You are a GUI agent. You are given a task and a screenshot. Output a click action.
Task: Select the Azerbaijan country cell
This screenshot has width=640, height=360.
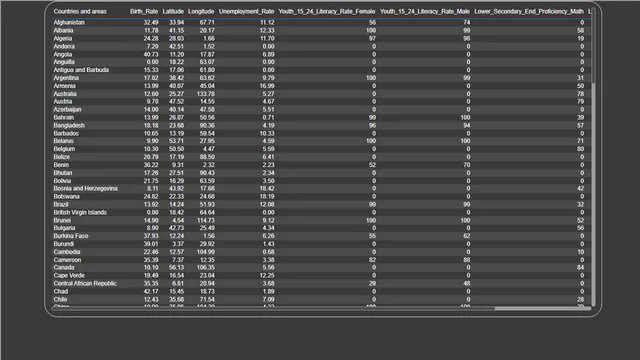67,109
